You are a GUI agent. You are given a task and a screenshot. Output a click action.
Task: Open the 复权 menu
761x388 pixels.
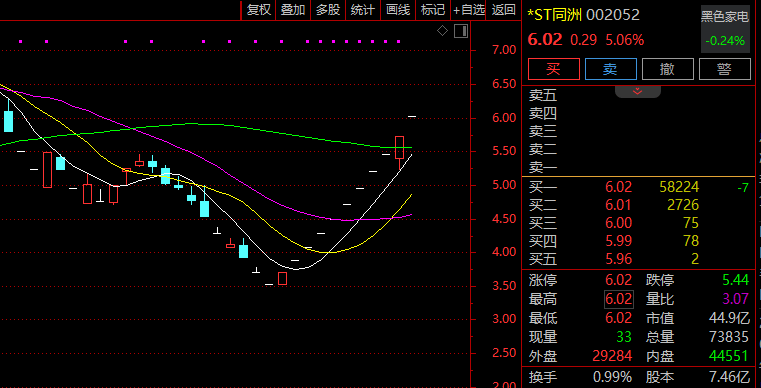258,10
